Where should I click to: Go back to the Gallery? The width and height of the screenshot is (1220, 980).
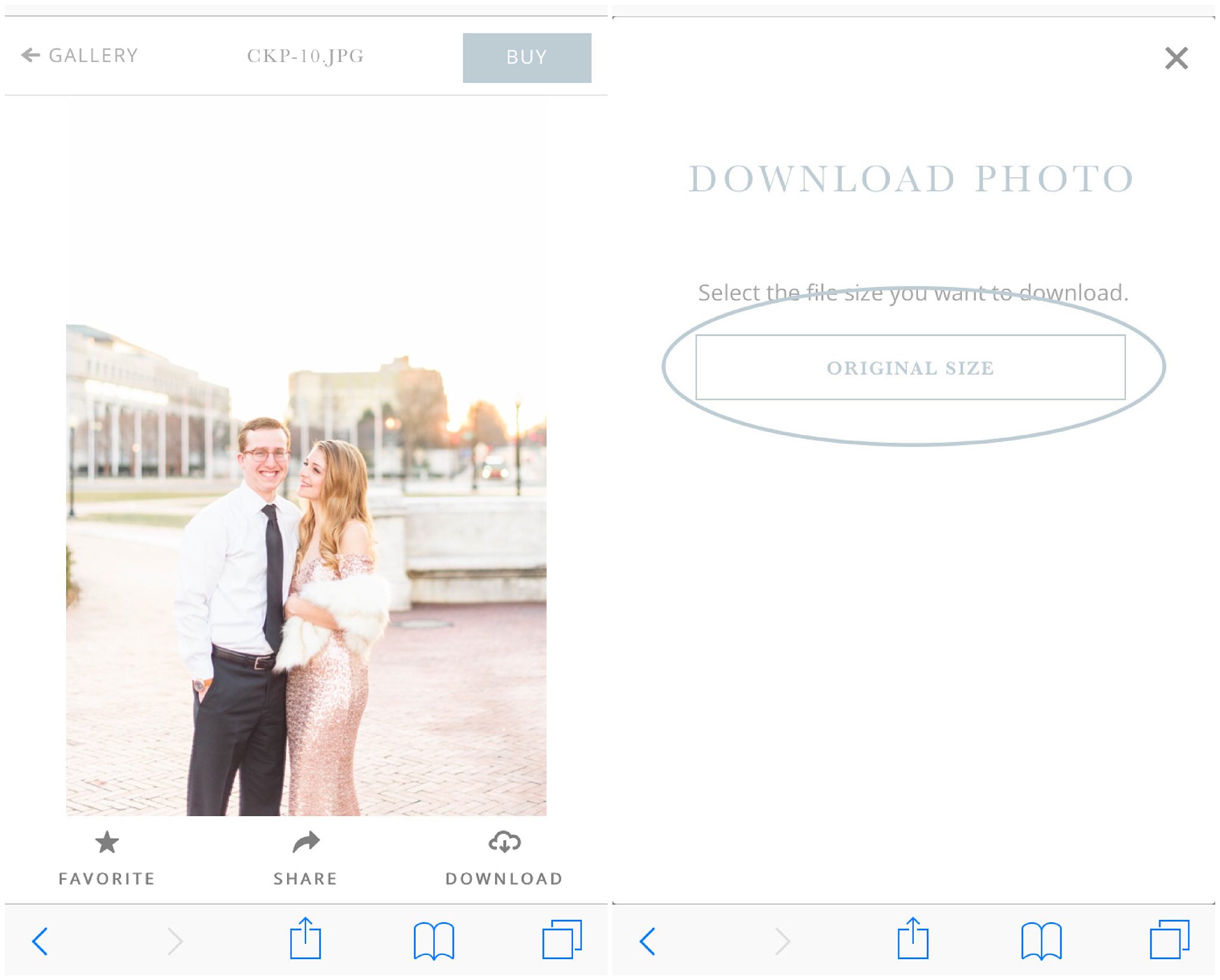(80, 55)
